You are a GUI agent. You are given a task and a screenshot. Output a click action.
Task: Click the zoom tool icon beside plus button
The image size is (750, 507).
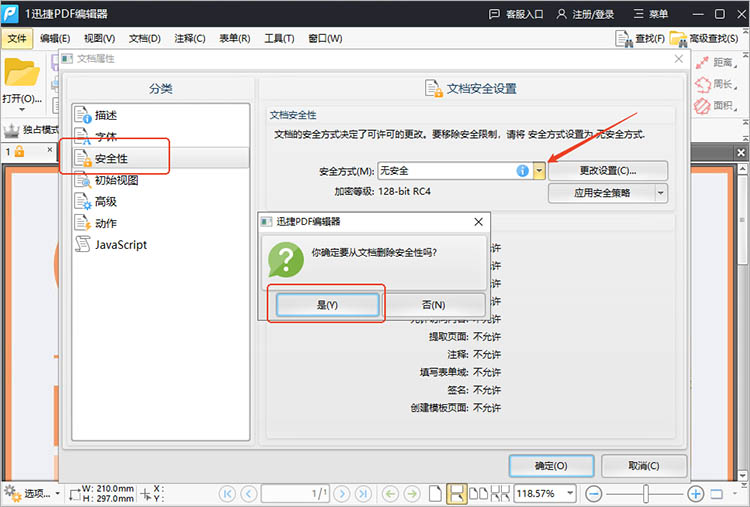click(717, 493)
